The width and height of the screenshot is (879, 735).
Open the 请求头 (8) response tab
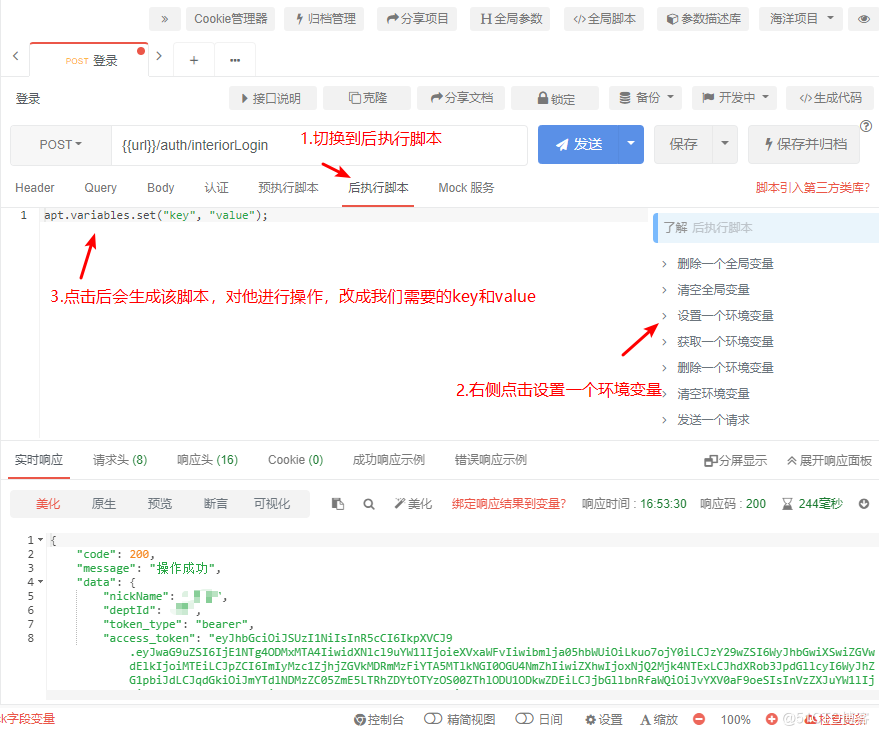(120, 460)
